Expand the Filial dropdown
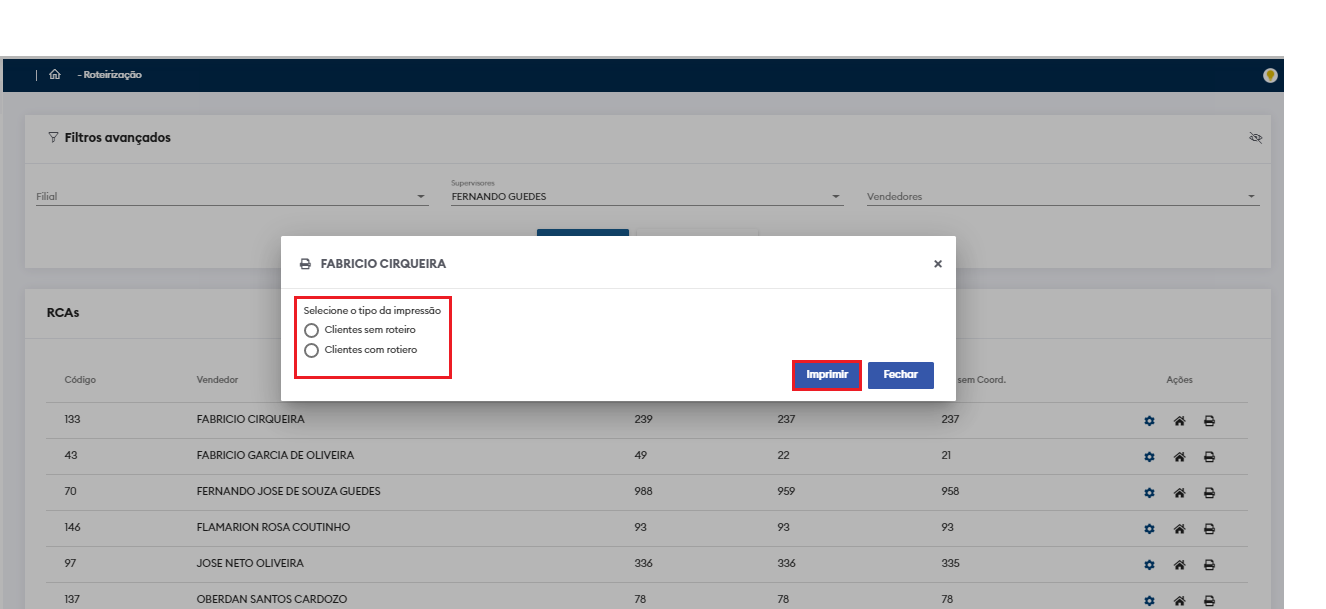 421,197
